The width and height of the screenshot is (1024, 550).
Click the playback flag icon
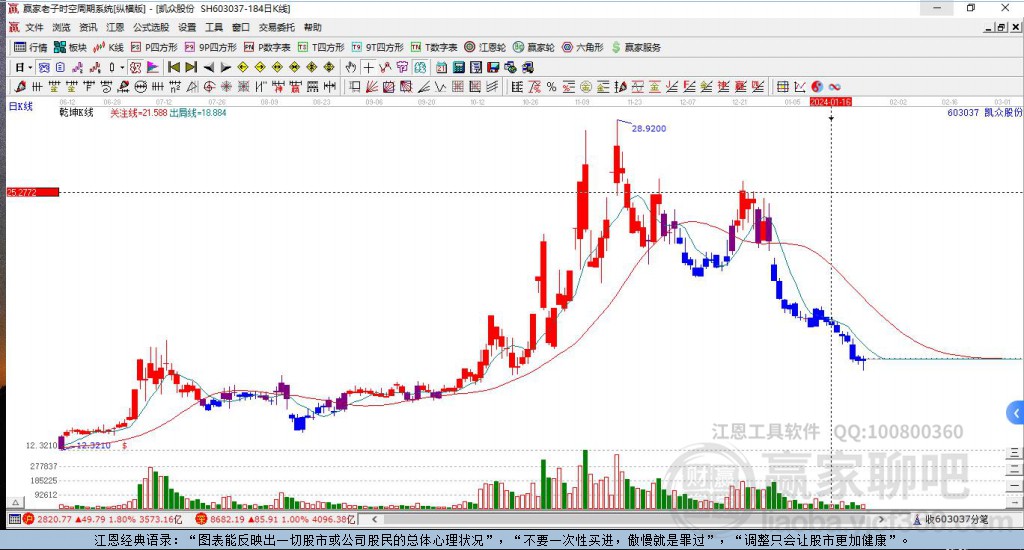[152, 67]
